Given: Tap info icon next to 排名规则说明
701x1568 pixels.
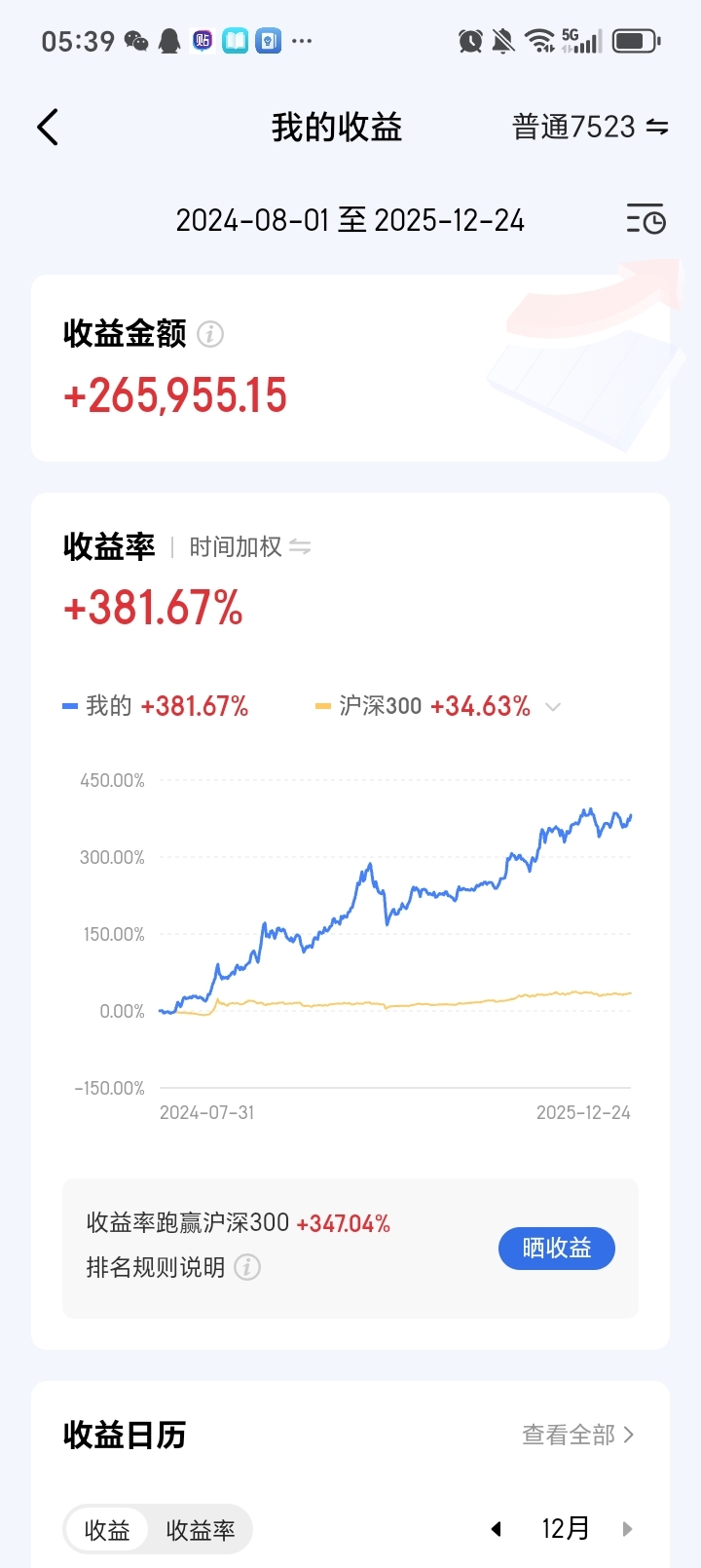Looking at the screenshot, I should coord(247,1267).
